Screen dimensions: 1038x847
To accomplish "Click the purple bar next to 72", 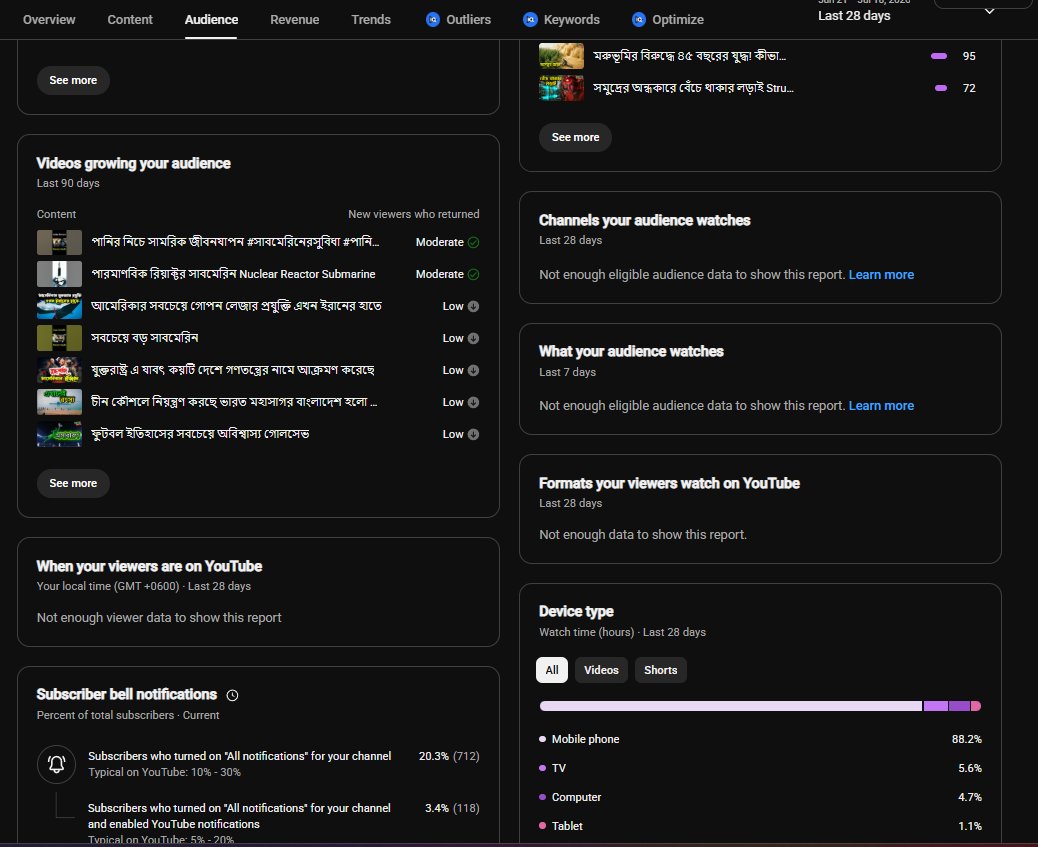I will (941, 88).
